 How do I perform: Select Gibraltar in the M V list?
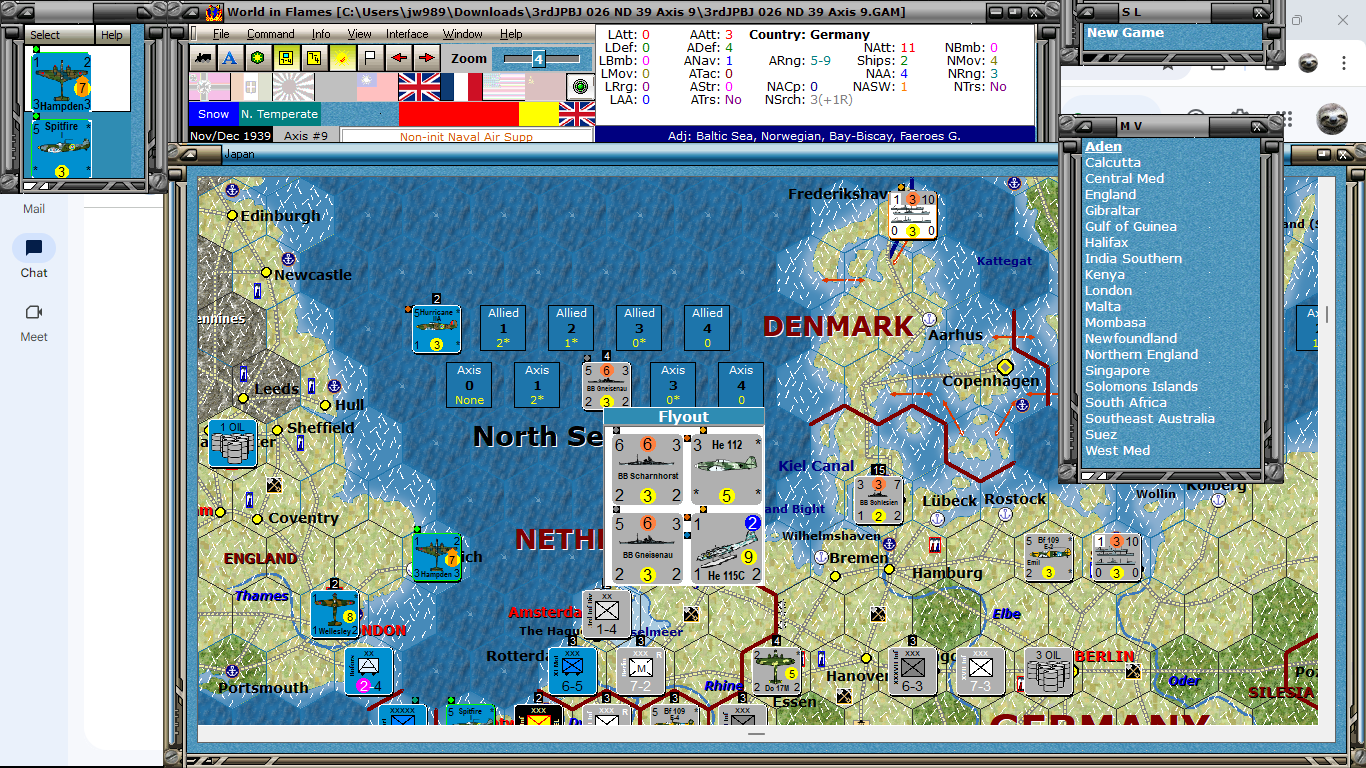pyautogui.click(x=1112, y=211)
